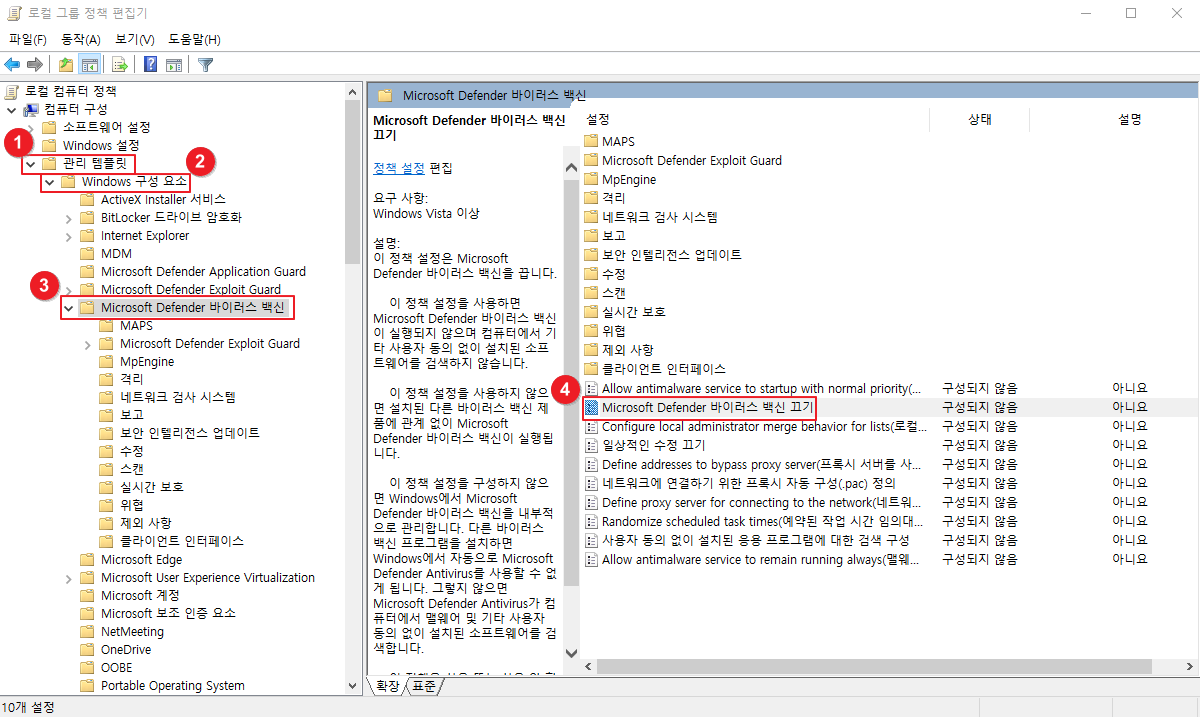Click left tree scrollbar down arrow
The image size is (1200, 717).
click(x=352, y=686)
